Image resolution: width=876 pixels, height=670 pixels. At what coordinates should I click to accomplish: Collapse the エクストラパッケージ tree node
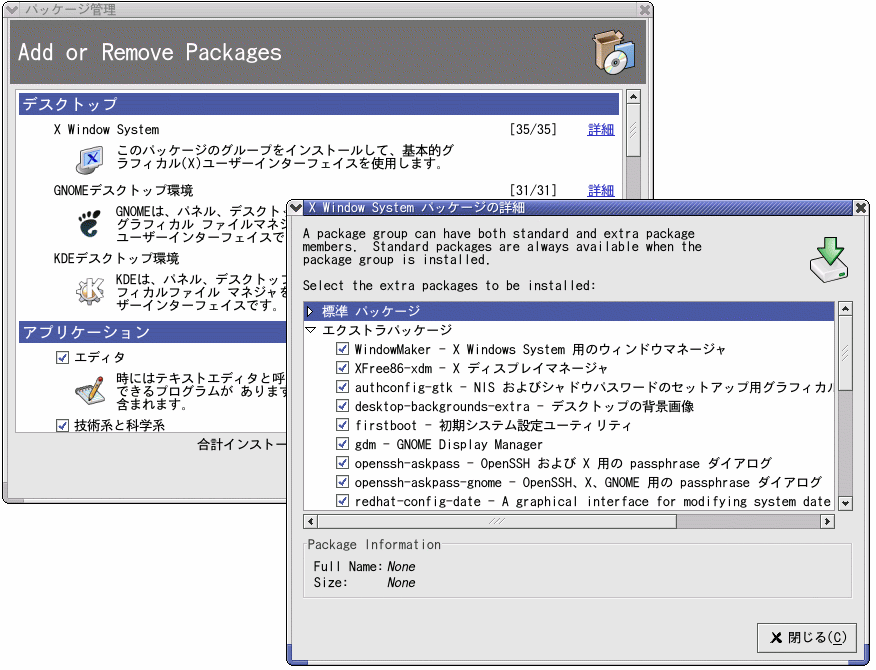(x=311, y=330)
